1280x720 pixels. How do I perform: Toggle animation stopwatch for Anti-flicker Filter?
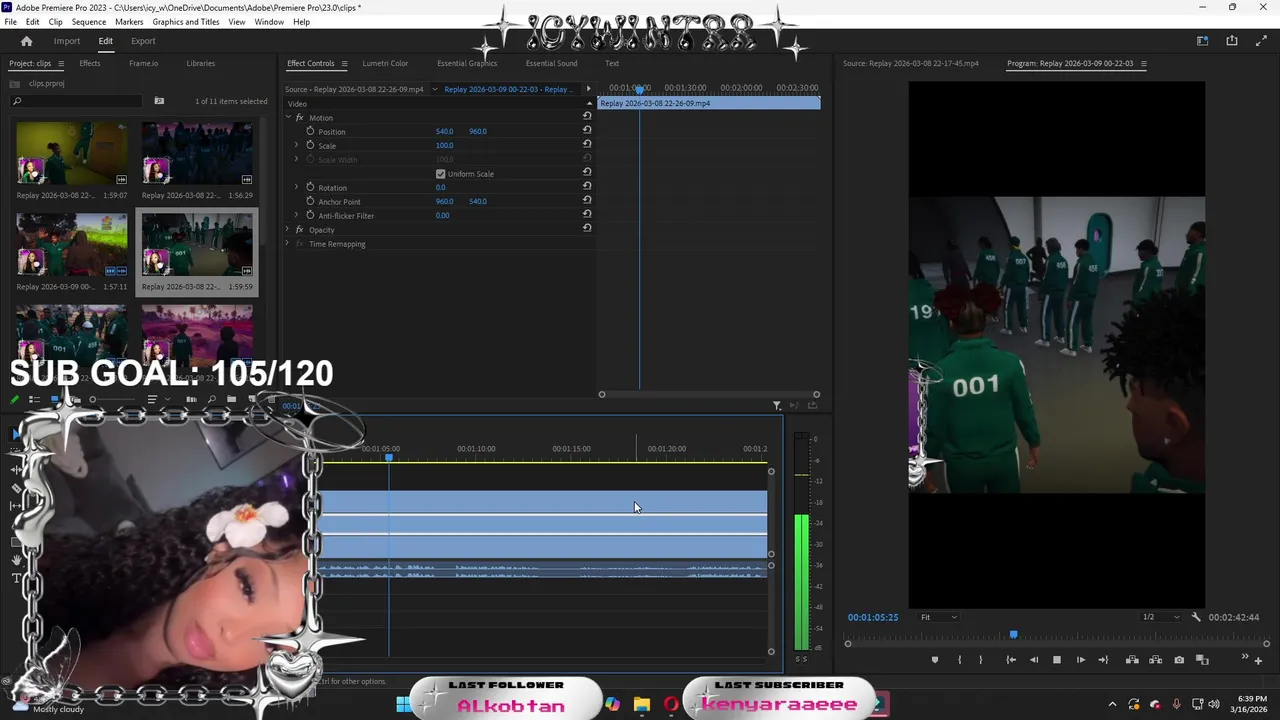coord(310,215)
